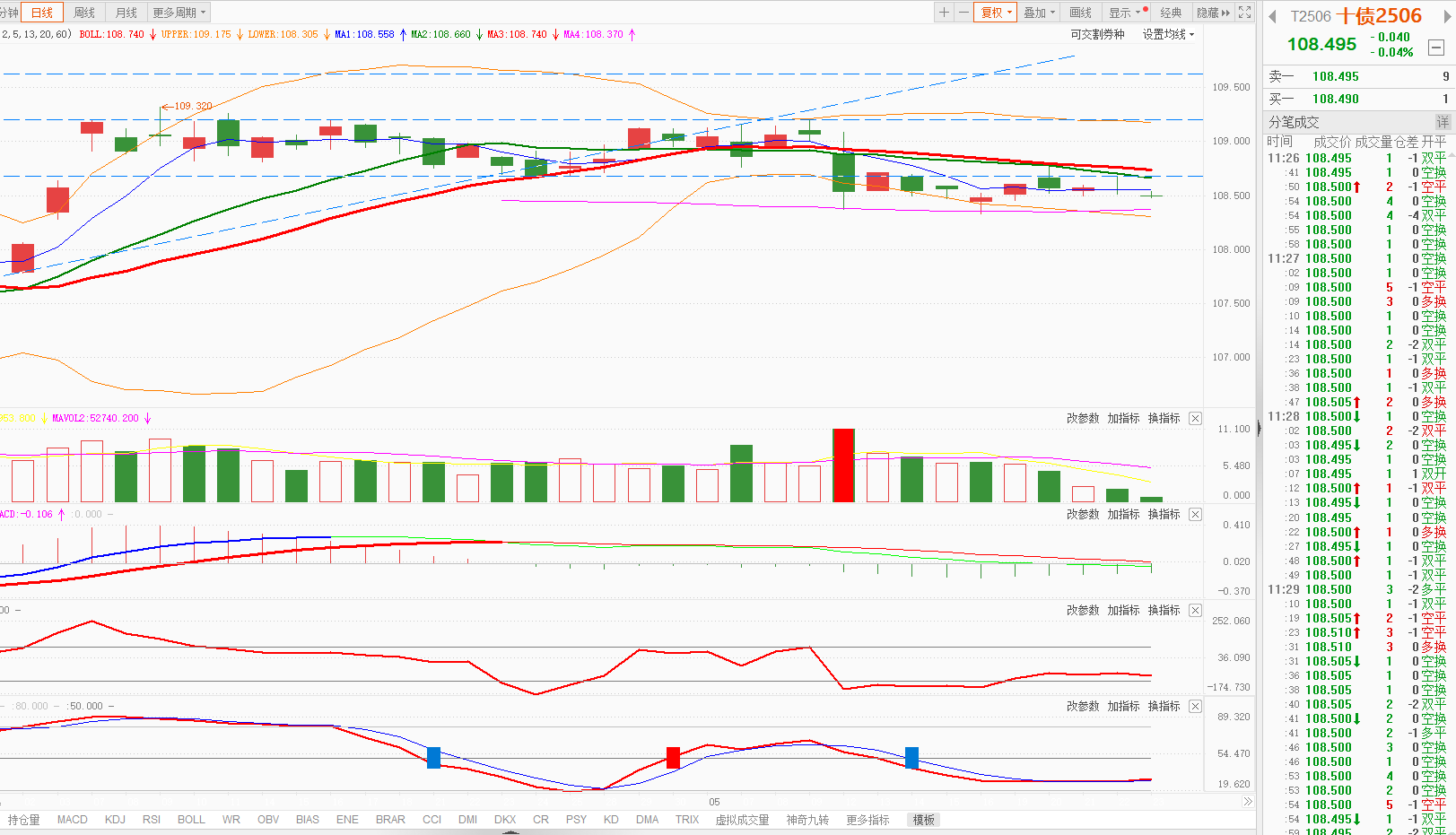The height and width of the screenshot is (835, 1456).
Task: Click red KDJ signal marker
Action: (673, 757)
